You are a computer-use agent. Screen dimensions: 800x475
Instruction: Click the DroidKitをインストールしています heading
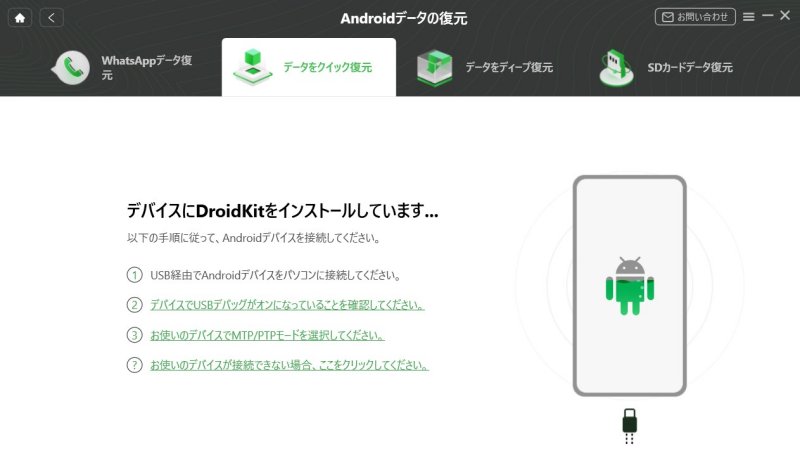[x=282, y=211]
